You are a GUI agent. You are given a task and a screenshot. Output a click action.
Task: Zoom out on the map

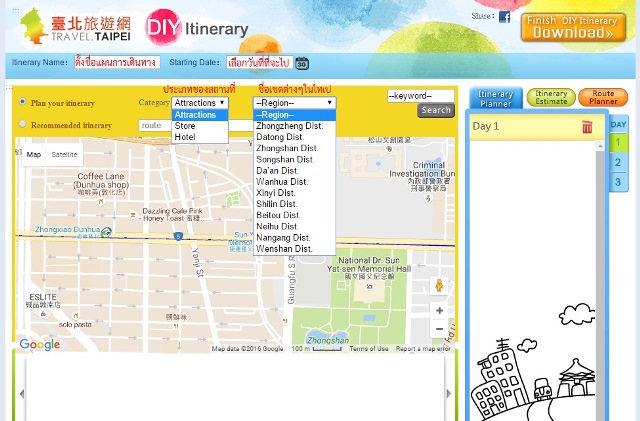point(440,329)
